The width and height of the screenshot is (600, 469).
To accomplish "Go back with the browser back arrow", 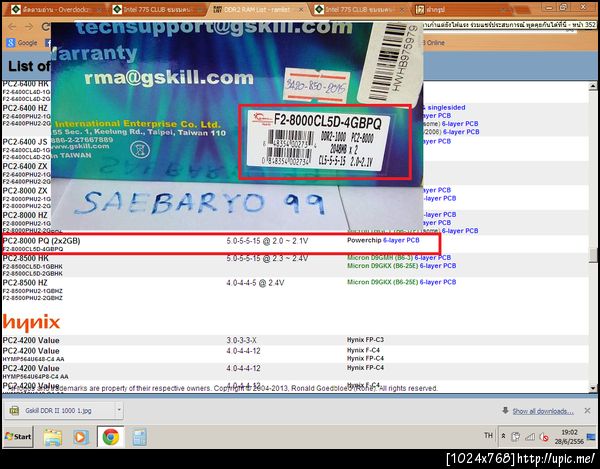I will point(12,26).
